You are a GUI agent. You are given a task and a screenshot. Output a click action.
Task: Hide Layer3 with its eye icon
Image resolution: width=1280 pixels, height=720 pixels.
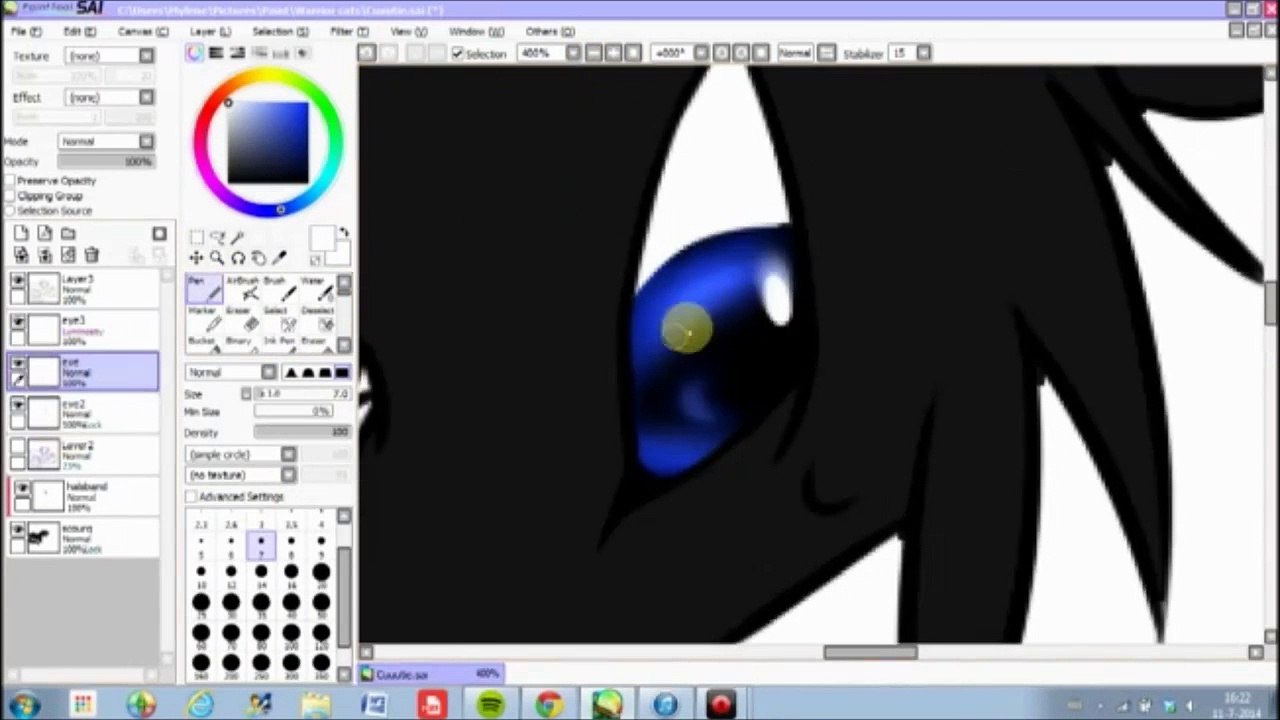tap(18, 282)
